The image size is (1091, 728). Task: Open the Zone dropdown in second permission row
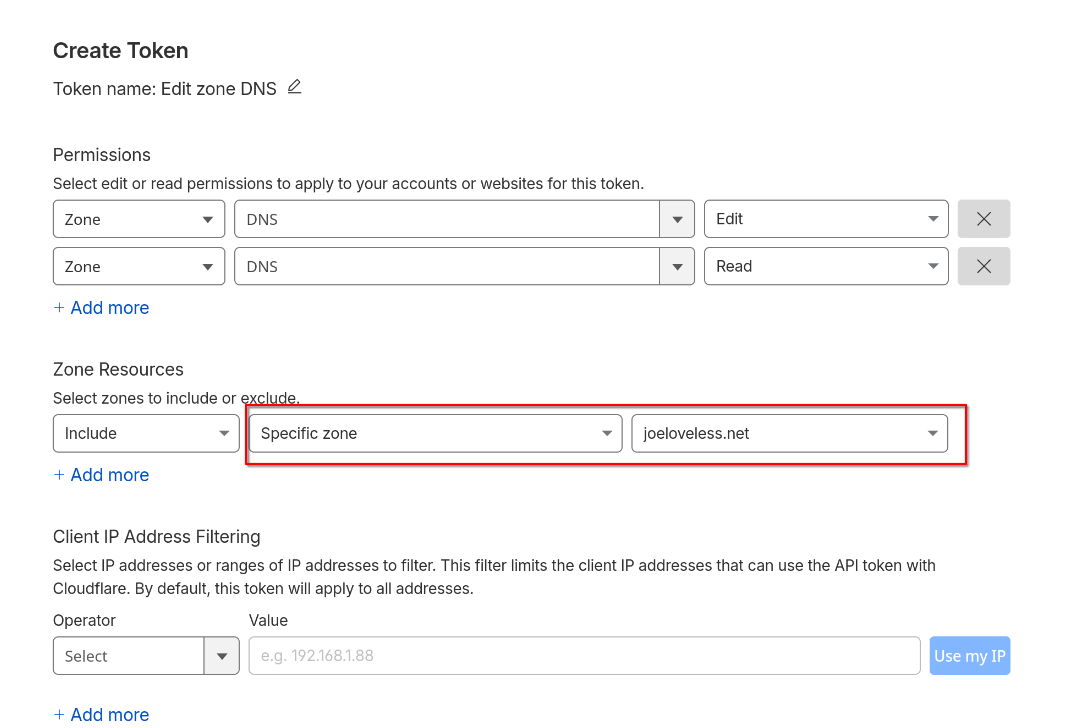point(138,267)
